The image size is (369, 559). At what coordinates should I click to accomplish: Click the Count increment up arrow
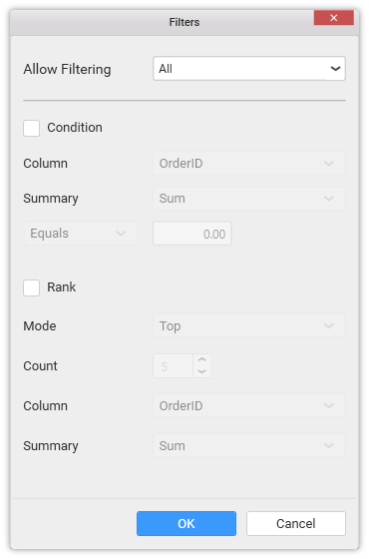coord(202,360)
